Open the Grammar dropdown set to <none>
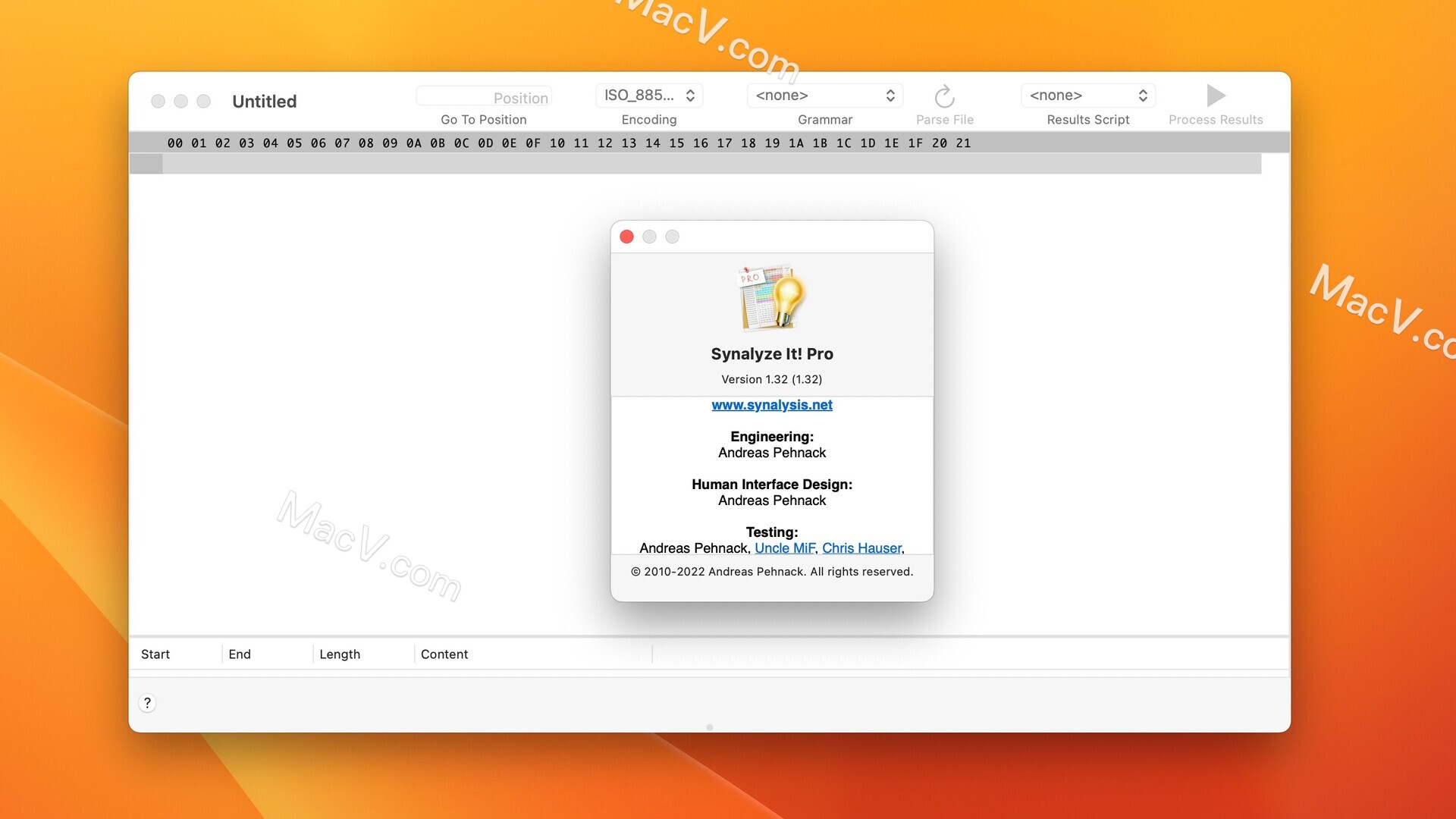Viewport: 1456px width, 819px height. click(x=825, y=96)
